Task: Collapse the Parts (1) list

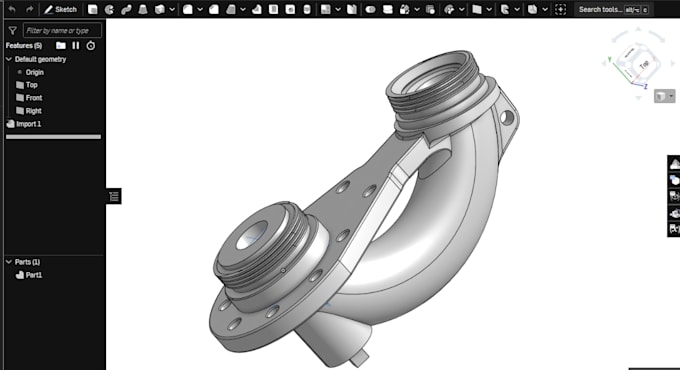Action: coord(9,262)
